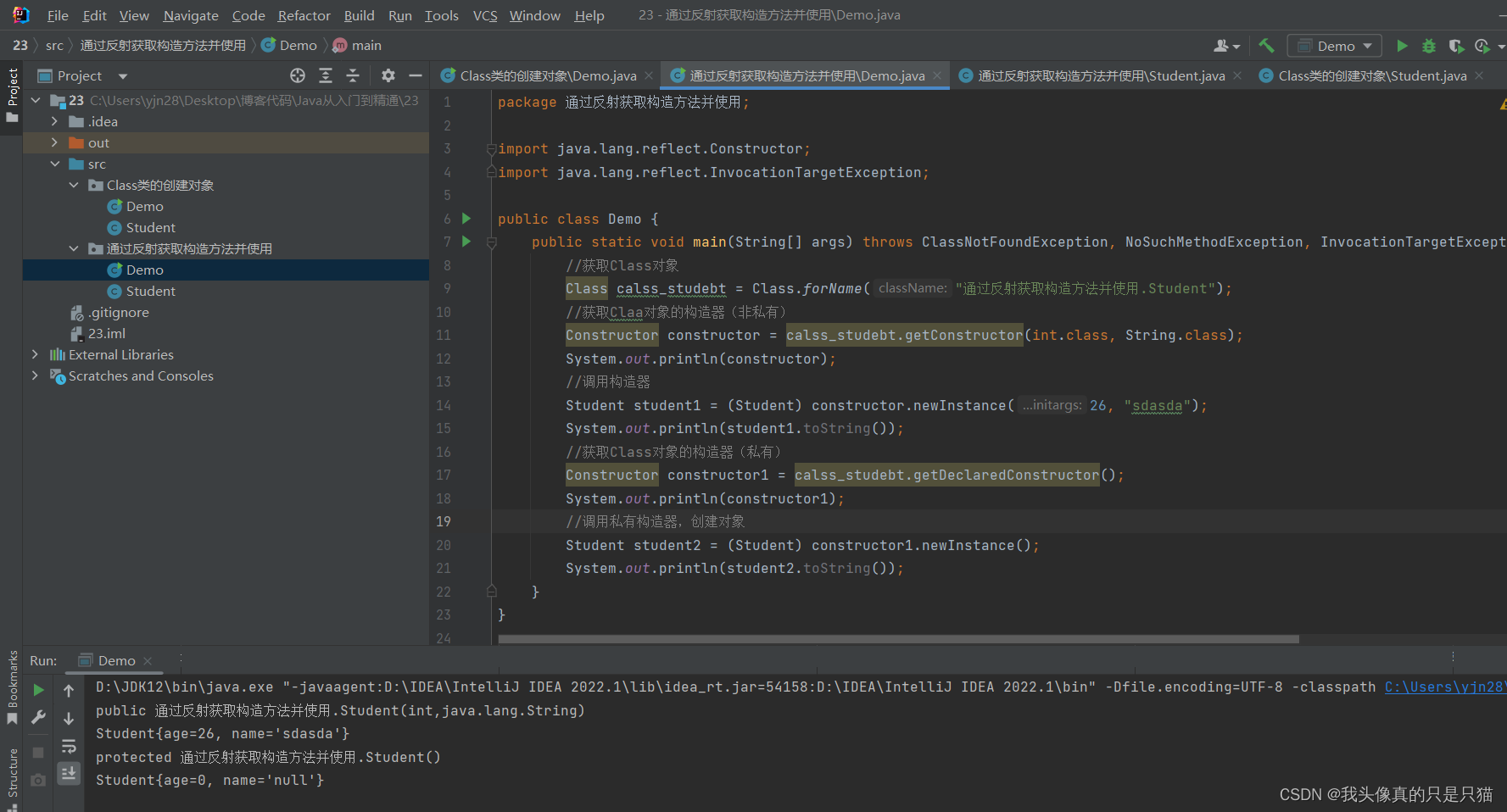The width and height of the screenshot is (1507, 812).
Task: Run Demo with Coverage shield icon
Action: coord(1456,46)
